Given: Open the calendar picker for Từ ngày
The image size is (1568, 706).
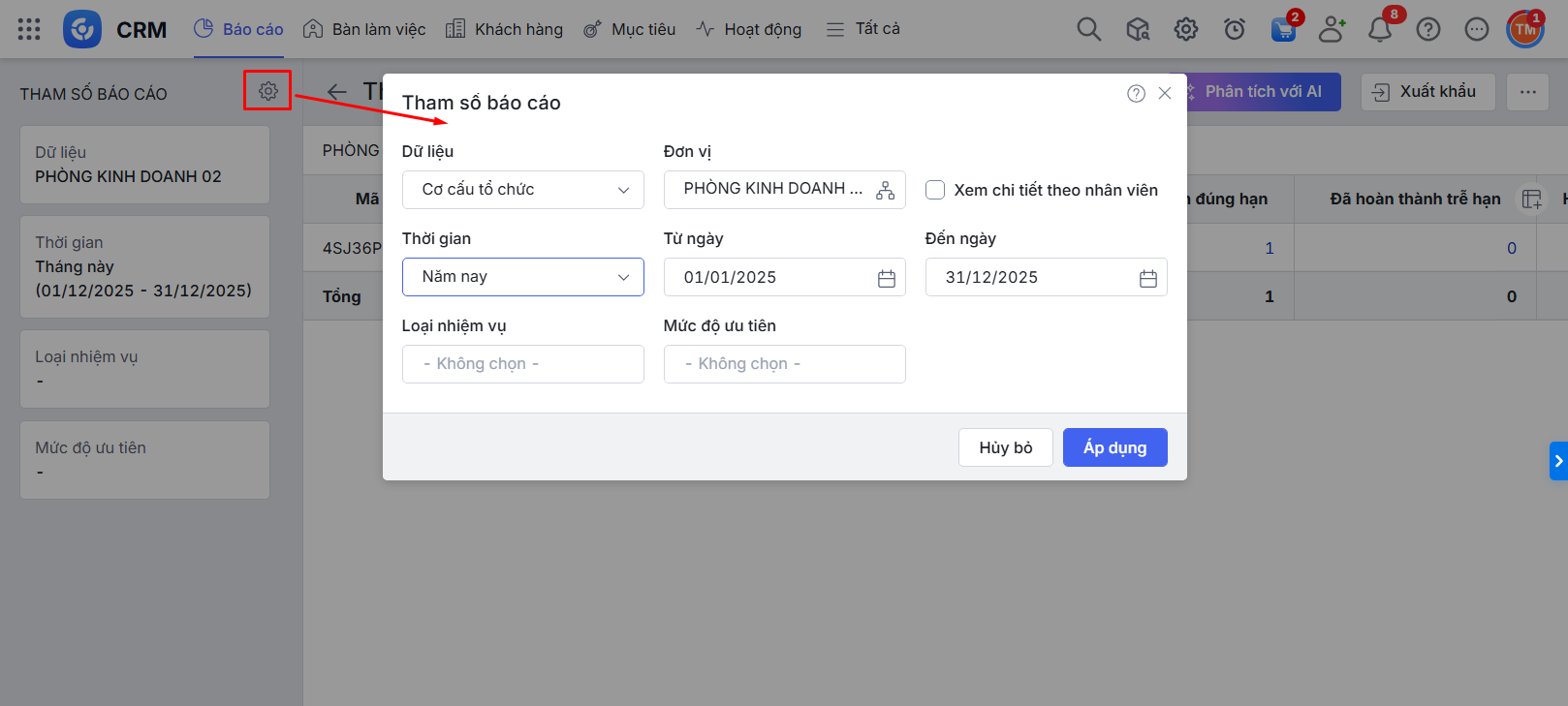Looking at the screenshot, I should (x=886, y=278).
